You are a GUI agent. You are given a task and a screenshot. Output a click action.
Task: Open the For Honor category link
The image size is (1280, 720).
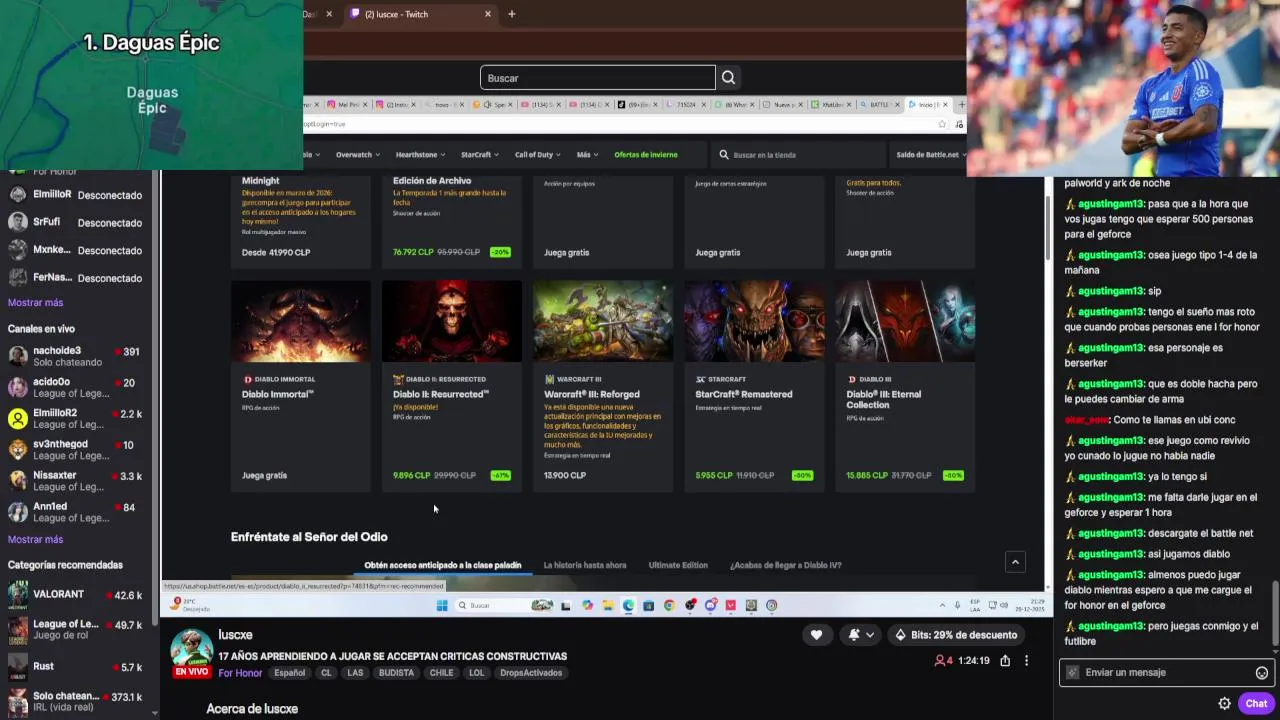click(240, 673)
